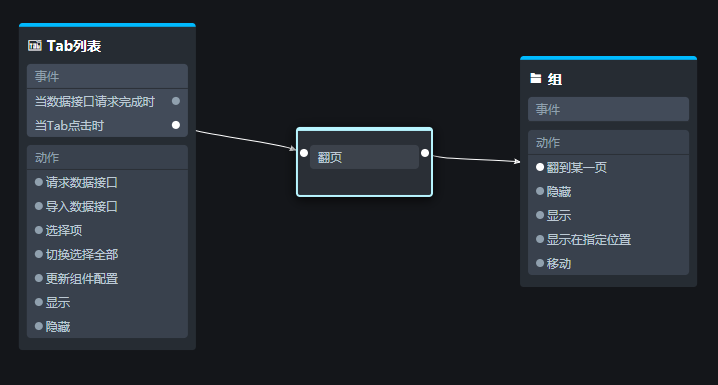Click the input port of 更新组件配置
Screen dimensions: 718x385
pos(39,278)
